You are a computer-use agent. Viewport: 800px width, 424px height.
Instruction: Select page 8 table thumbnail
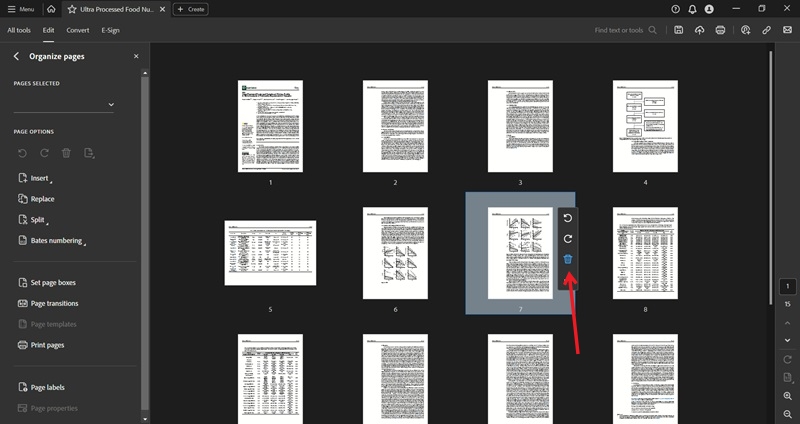645,253
